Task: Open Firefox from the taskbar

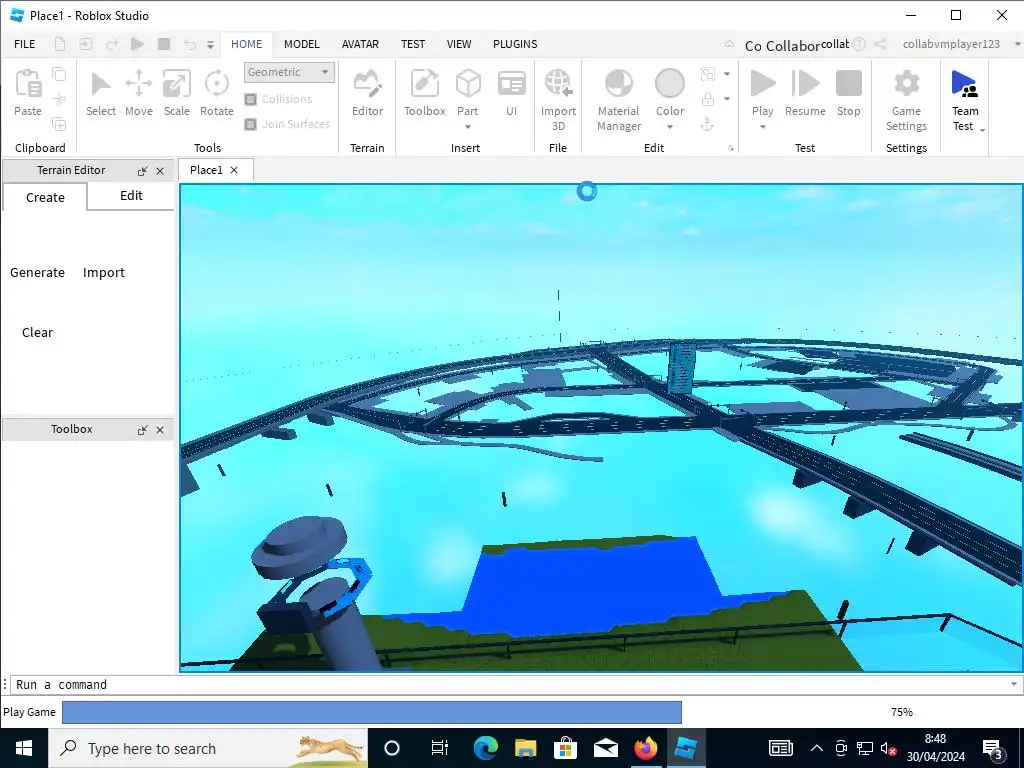Action: (x=646, y=748)
